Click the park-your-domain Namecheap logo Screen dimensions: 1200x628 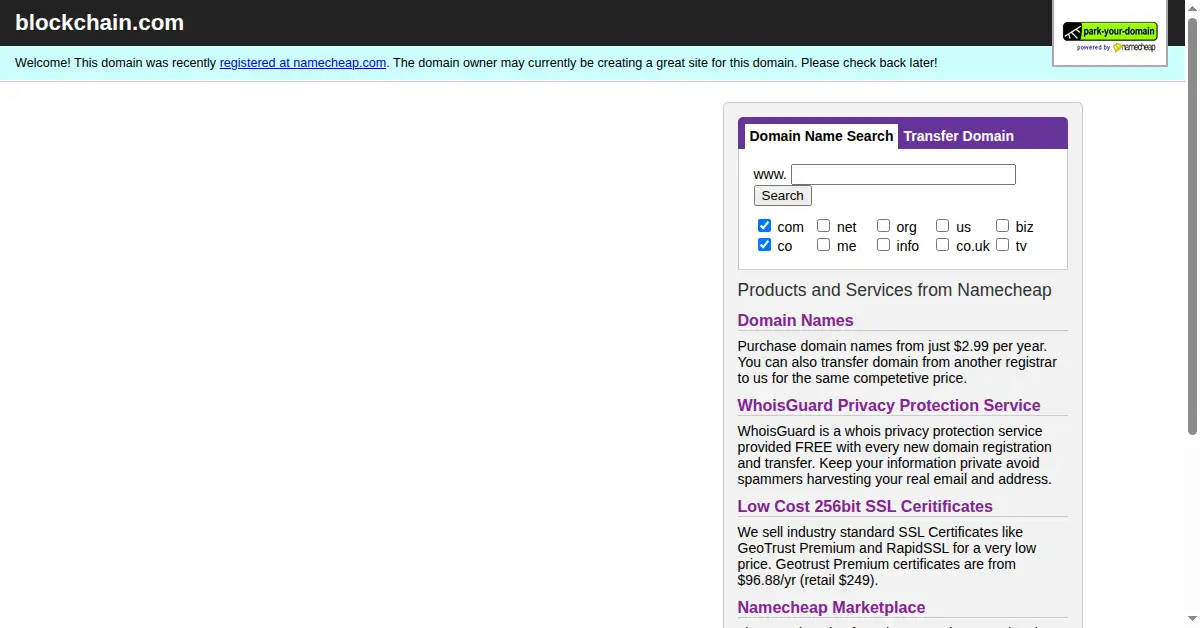click(1110, 37)
